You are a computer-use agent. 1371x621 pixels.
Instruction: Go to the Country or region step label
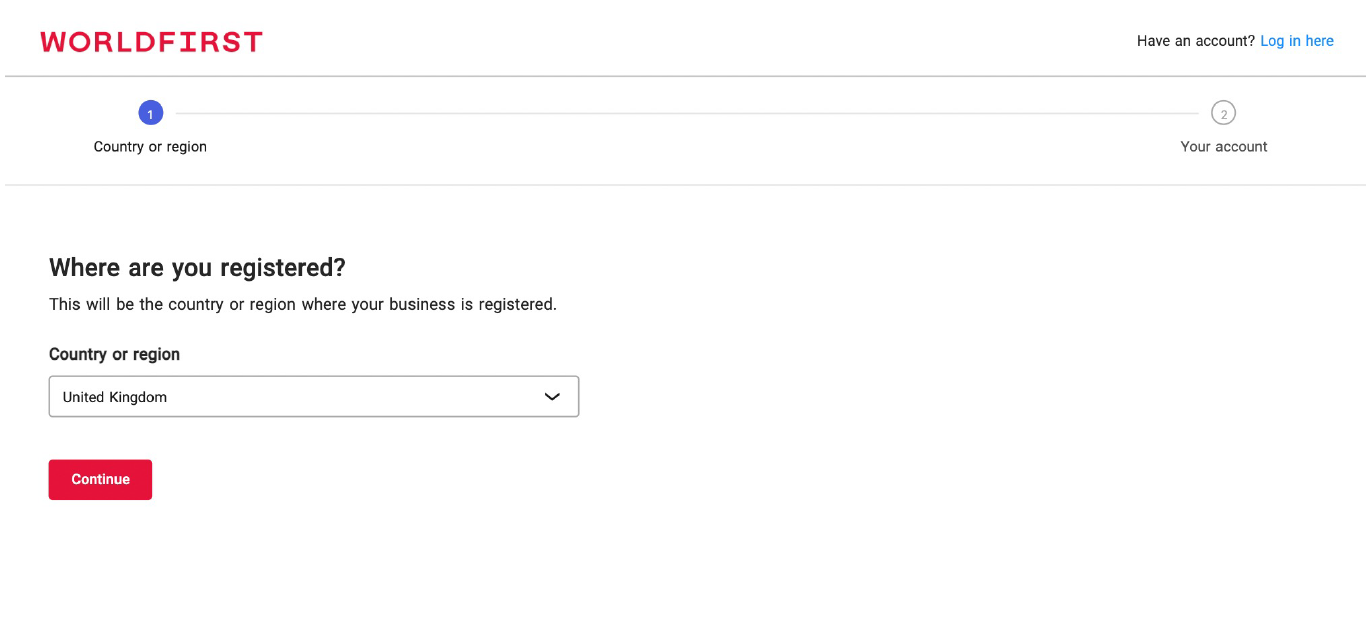(x=150, y=147)
